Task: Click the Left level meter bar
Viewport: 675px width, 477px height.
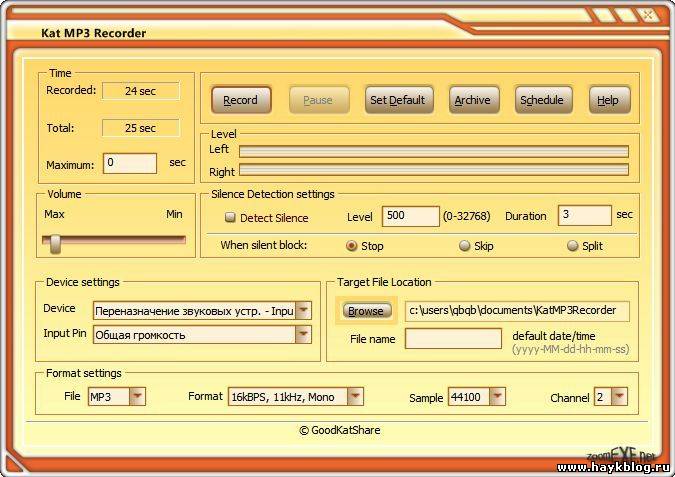Action: [x=434, y=151]
